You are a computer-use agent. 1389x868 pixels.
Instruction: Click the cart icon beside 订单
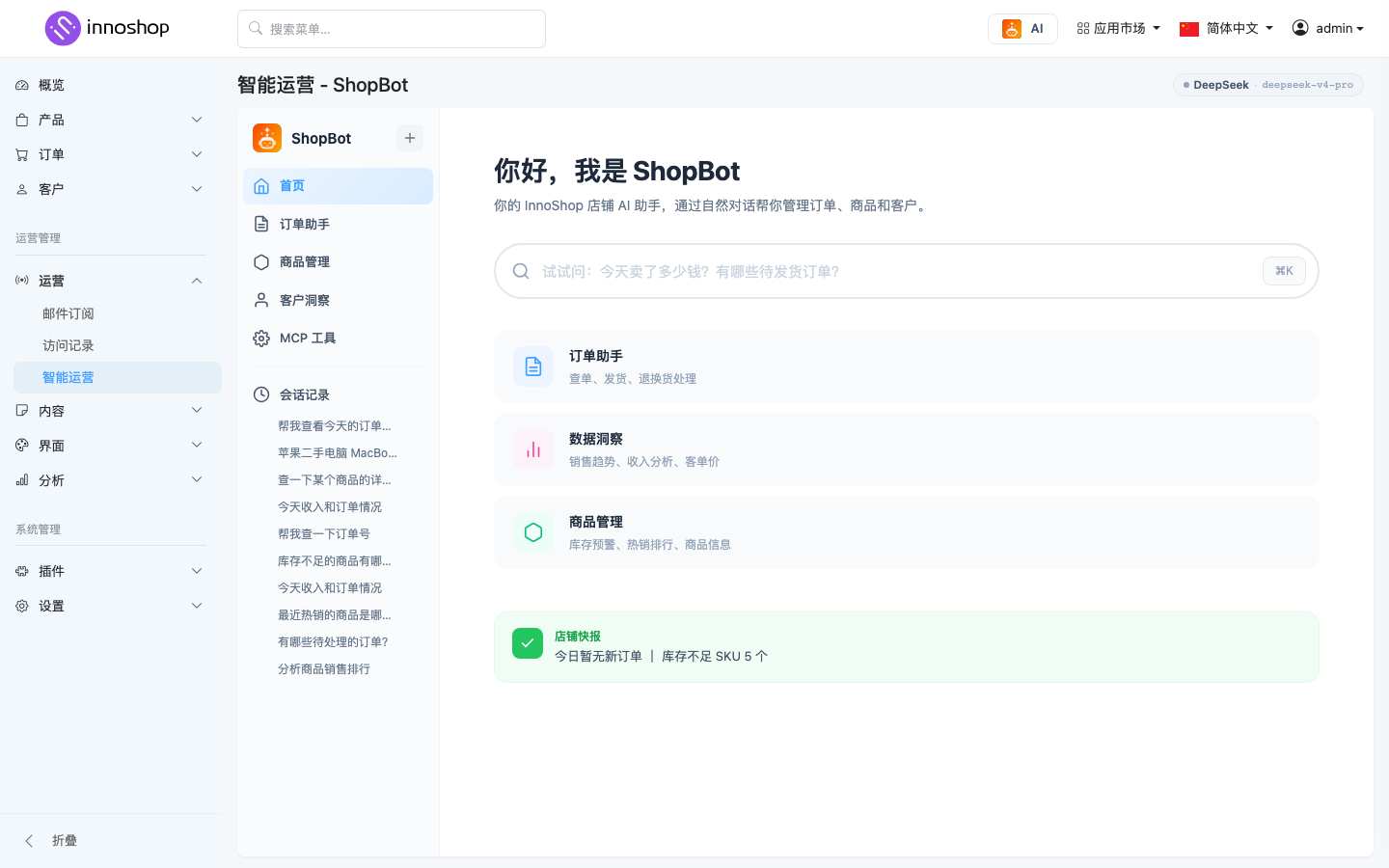[x=22, y=154]
